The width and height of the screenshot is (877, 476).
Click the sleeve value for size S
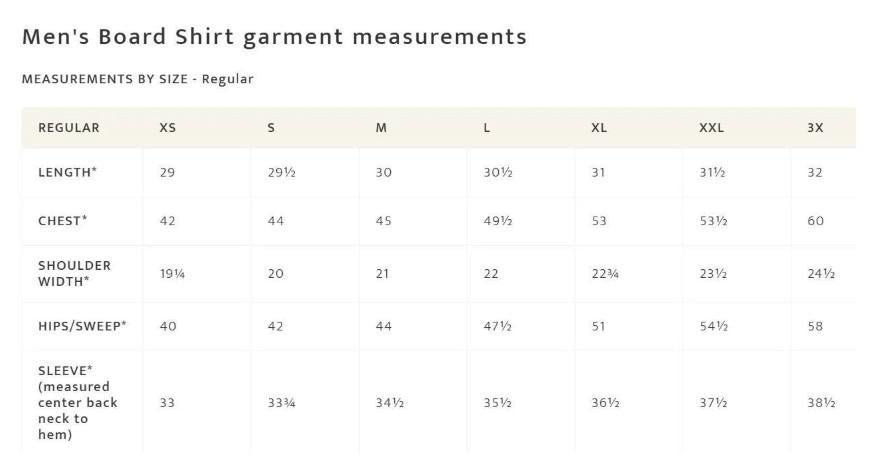[281, 403]
